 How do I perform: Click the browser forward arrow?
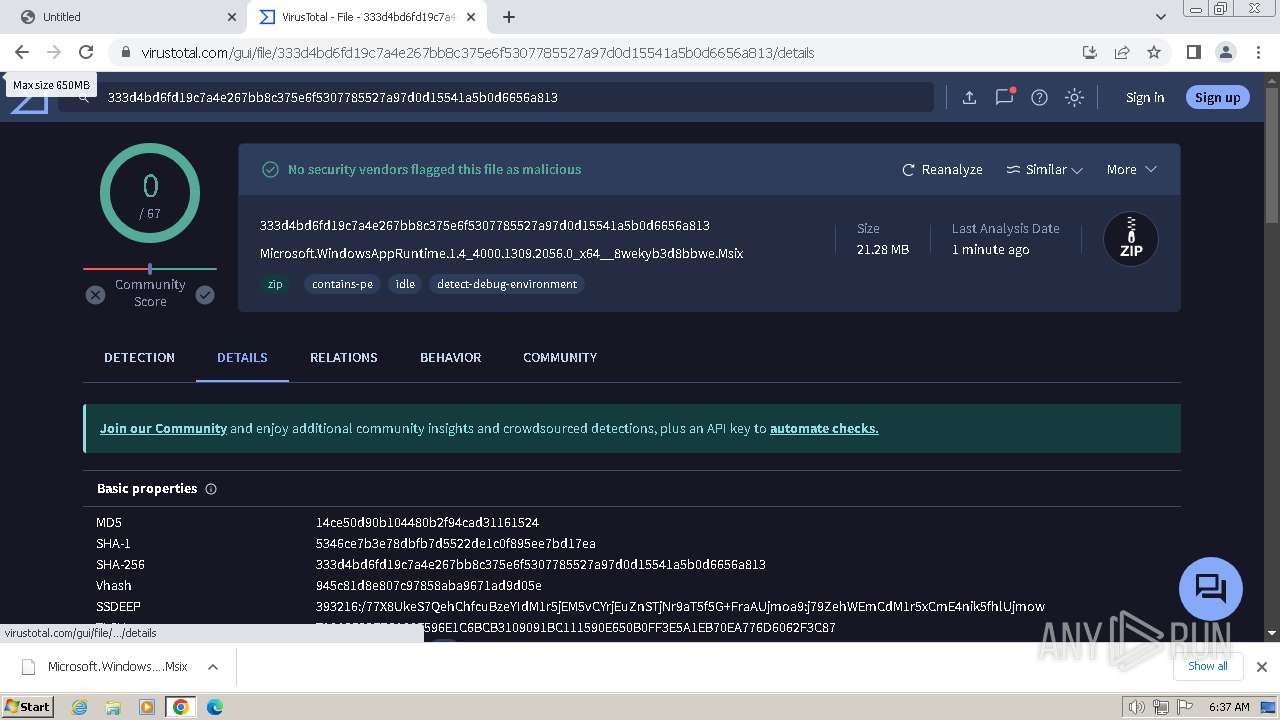[54, 52]
